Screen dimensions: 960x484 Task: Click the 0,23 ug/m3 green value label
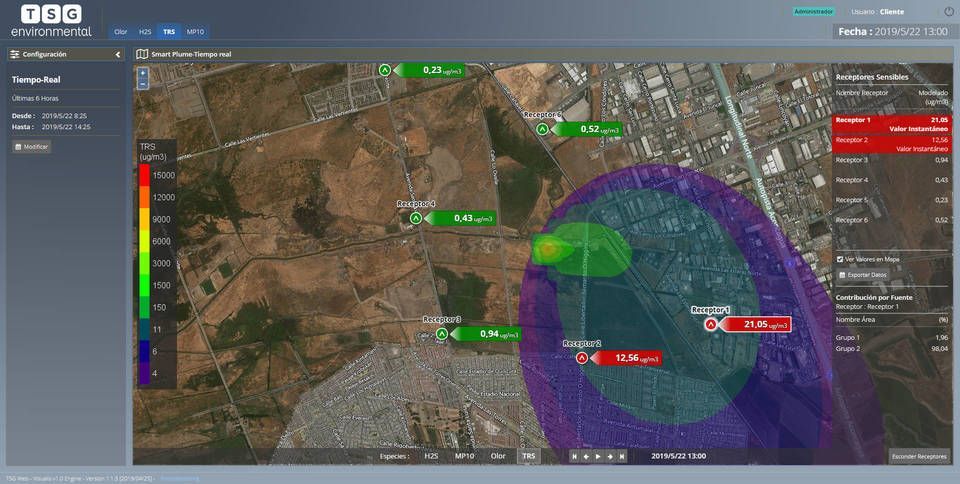coord(429,70)
